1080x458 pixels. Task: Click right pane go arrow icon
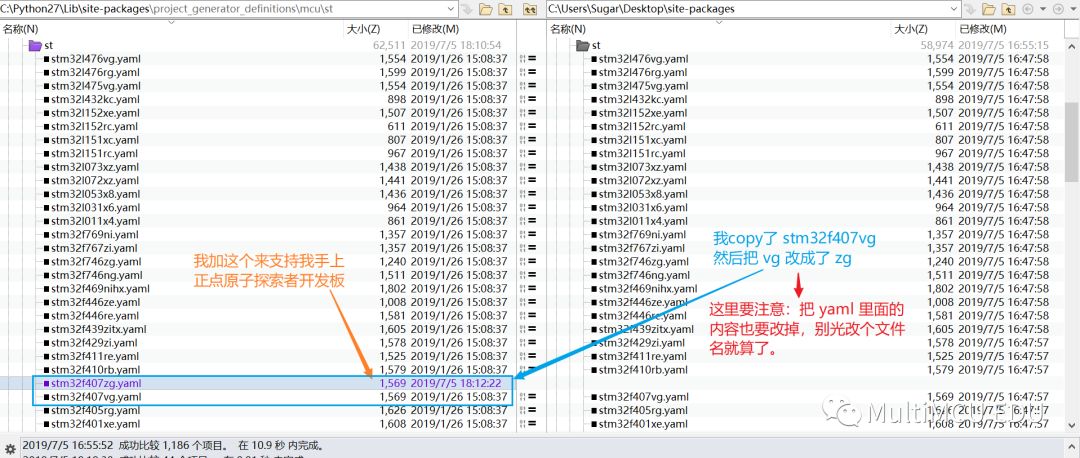pyautogui.click(x=970, y=9)
